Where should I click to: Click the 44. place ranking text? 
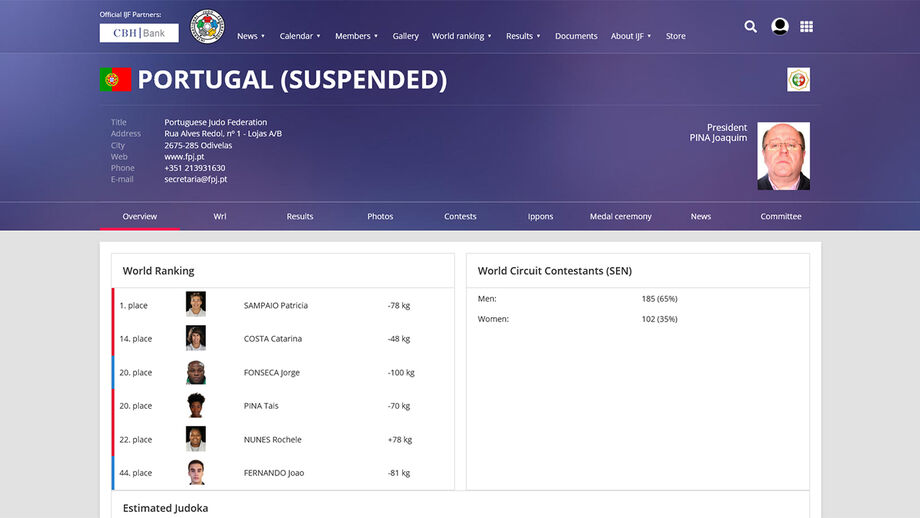pos(136,473)
